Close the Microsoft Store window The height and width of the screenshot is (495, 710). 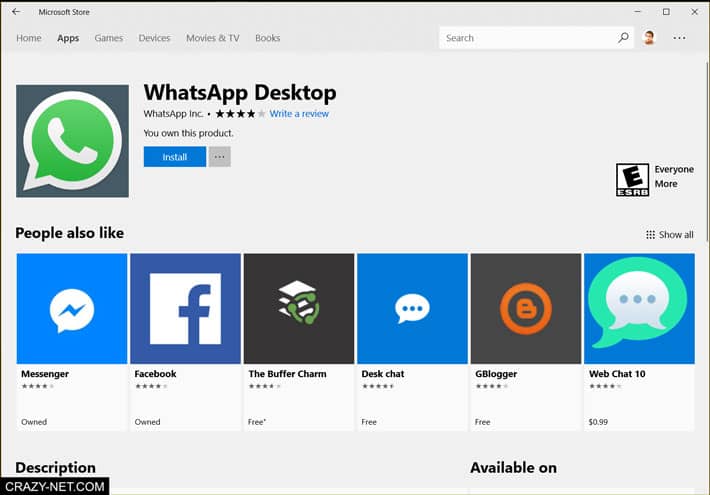click(x=695, y=12)
